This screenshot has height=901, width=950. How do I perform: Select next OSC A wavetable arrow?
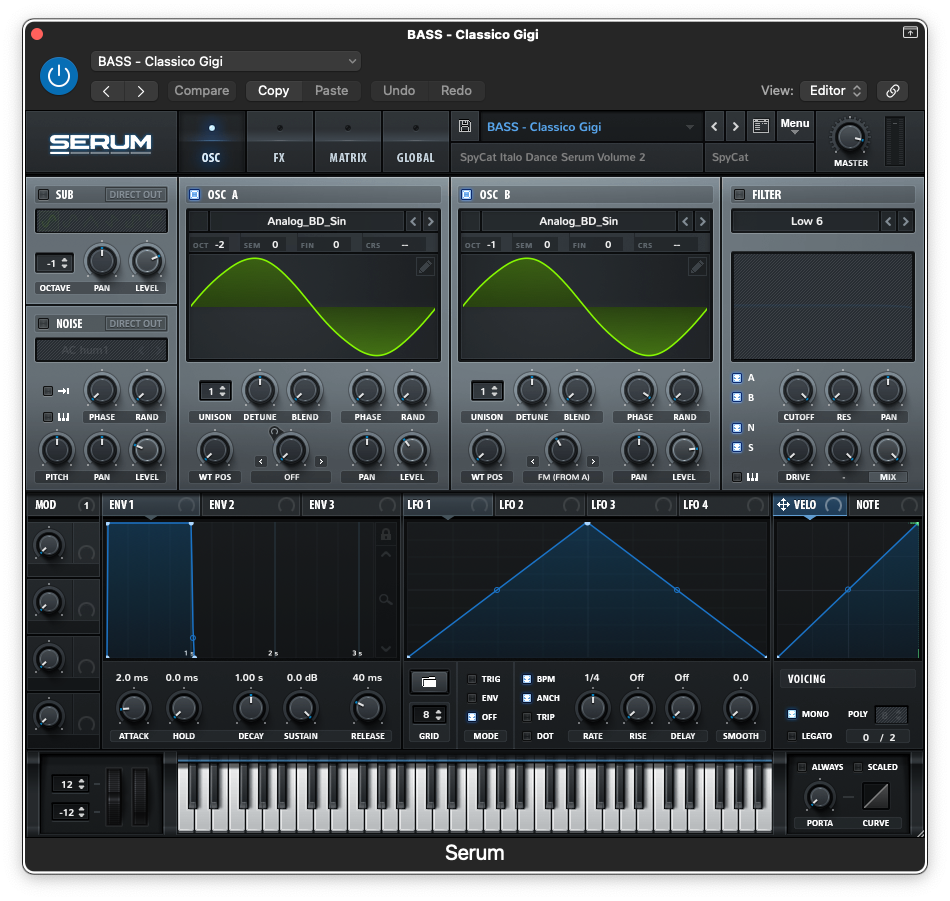point(430,221)
